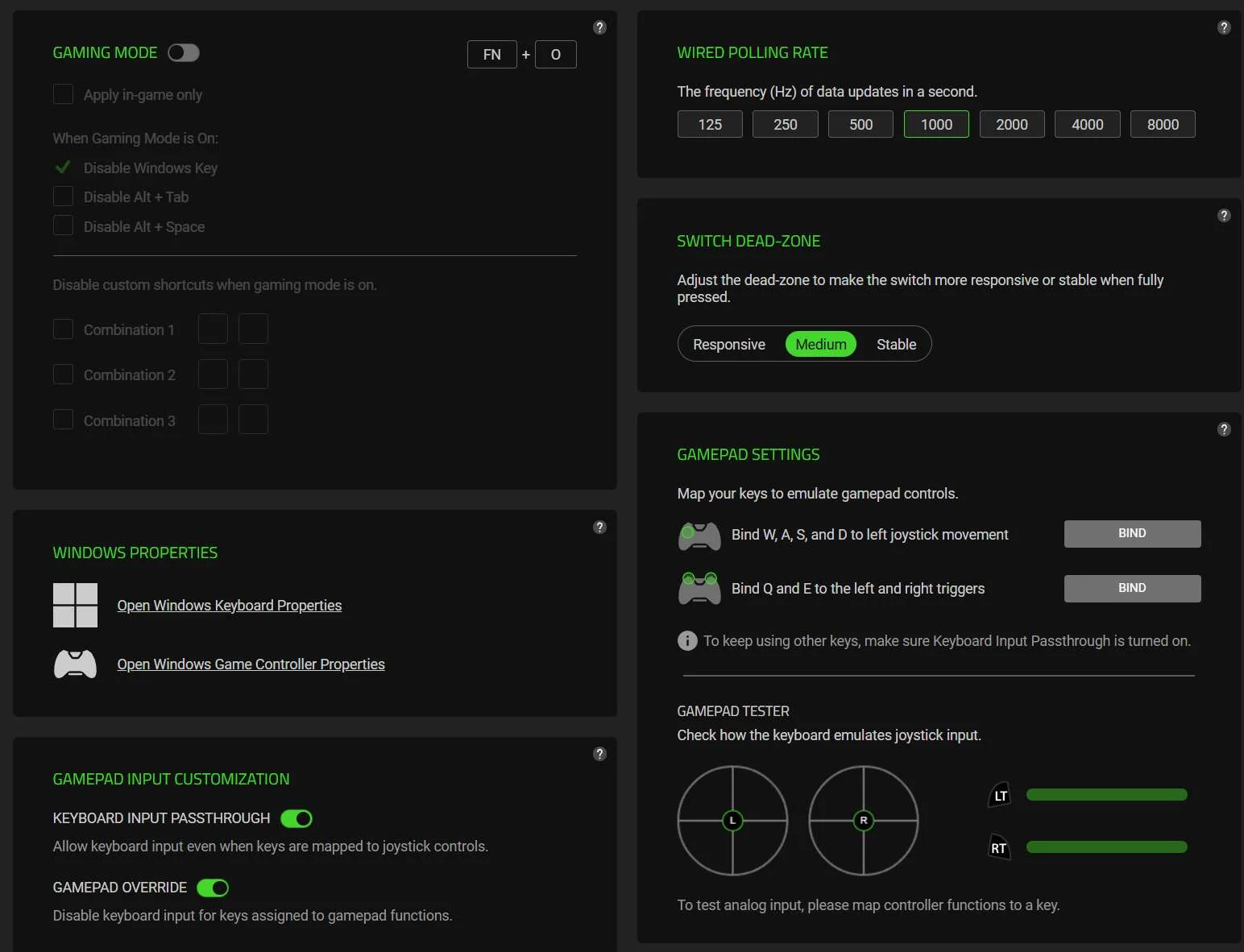Turn off Keyboard Input Passthrough
The width and height of the screenshot is (1244, 952).
(296, 818)
